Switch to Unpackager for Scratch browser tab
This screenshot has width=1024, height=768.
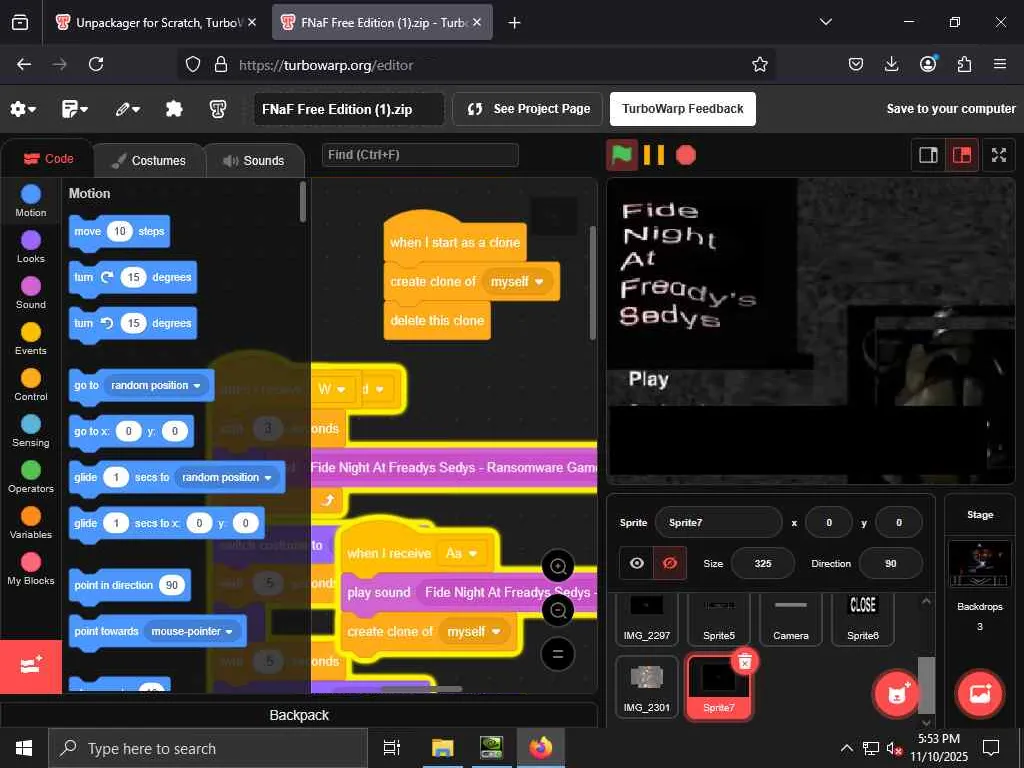tap(155, 22)
